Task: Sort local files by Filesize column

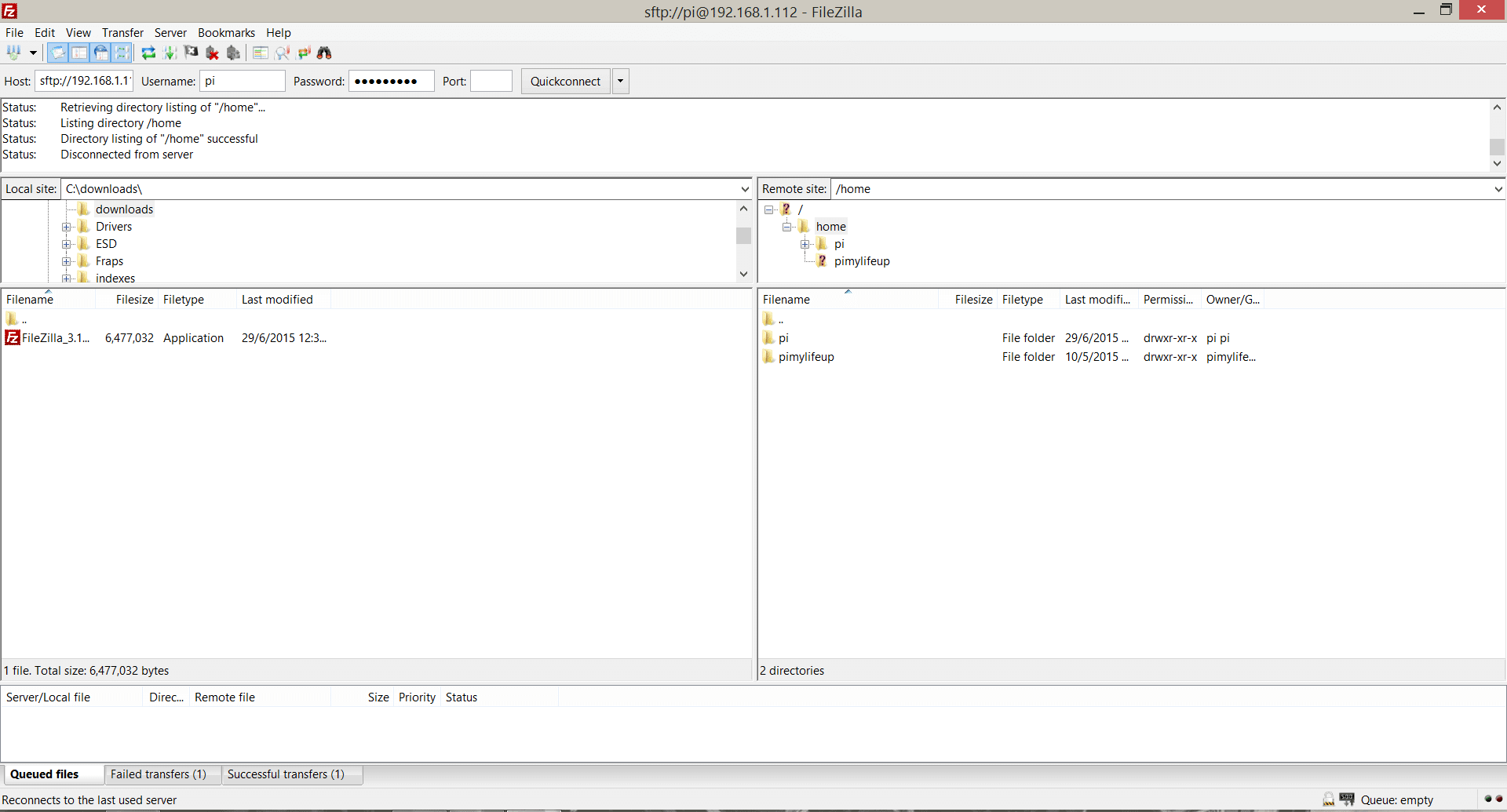Action: (x=127, y=300)
